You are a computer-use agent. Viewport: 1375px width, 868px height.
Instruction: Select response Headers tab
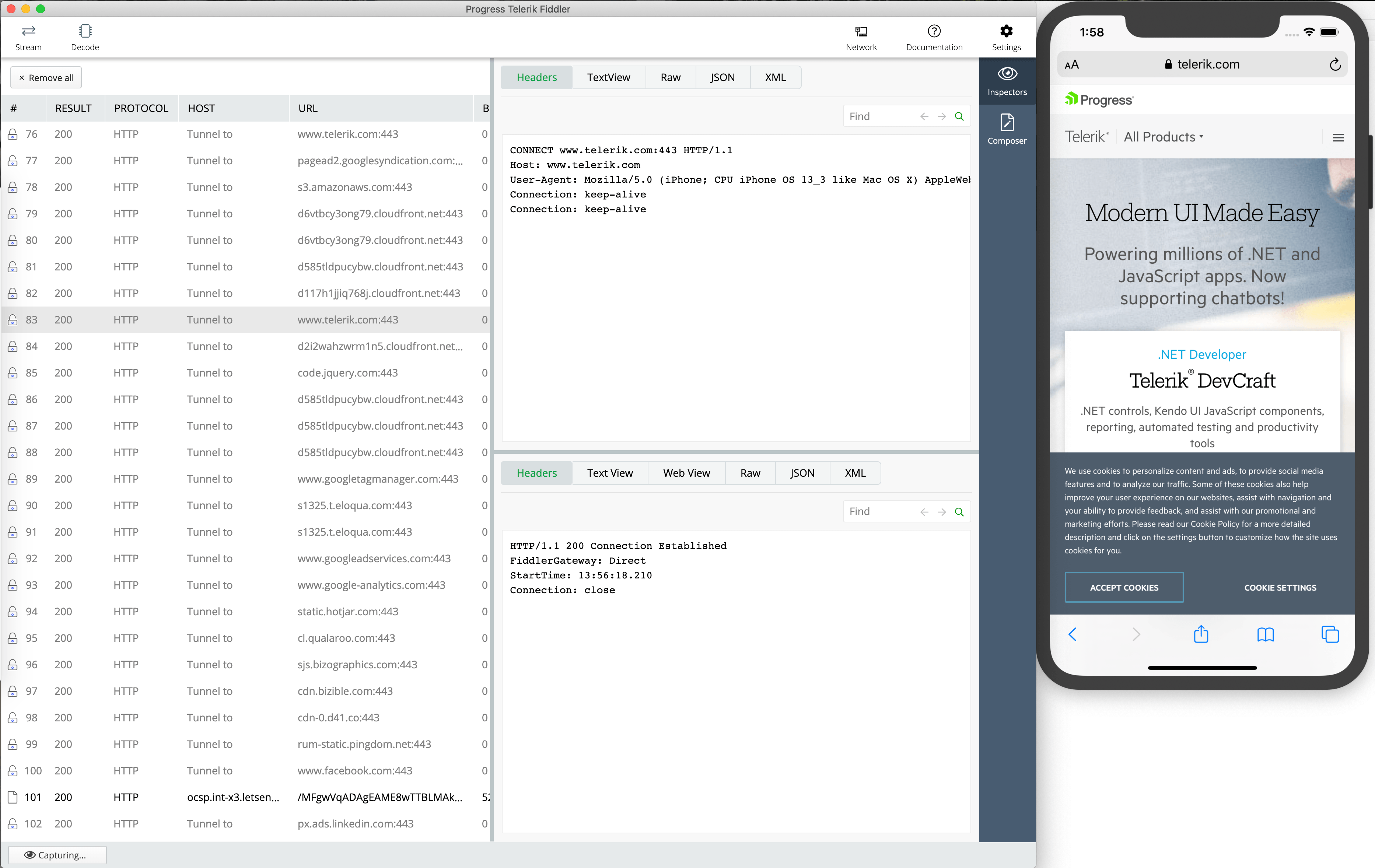tap(537, 473)
